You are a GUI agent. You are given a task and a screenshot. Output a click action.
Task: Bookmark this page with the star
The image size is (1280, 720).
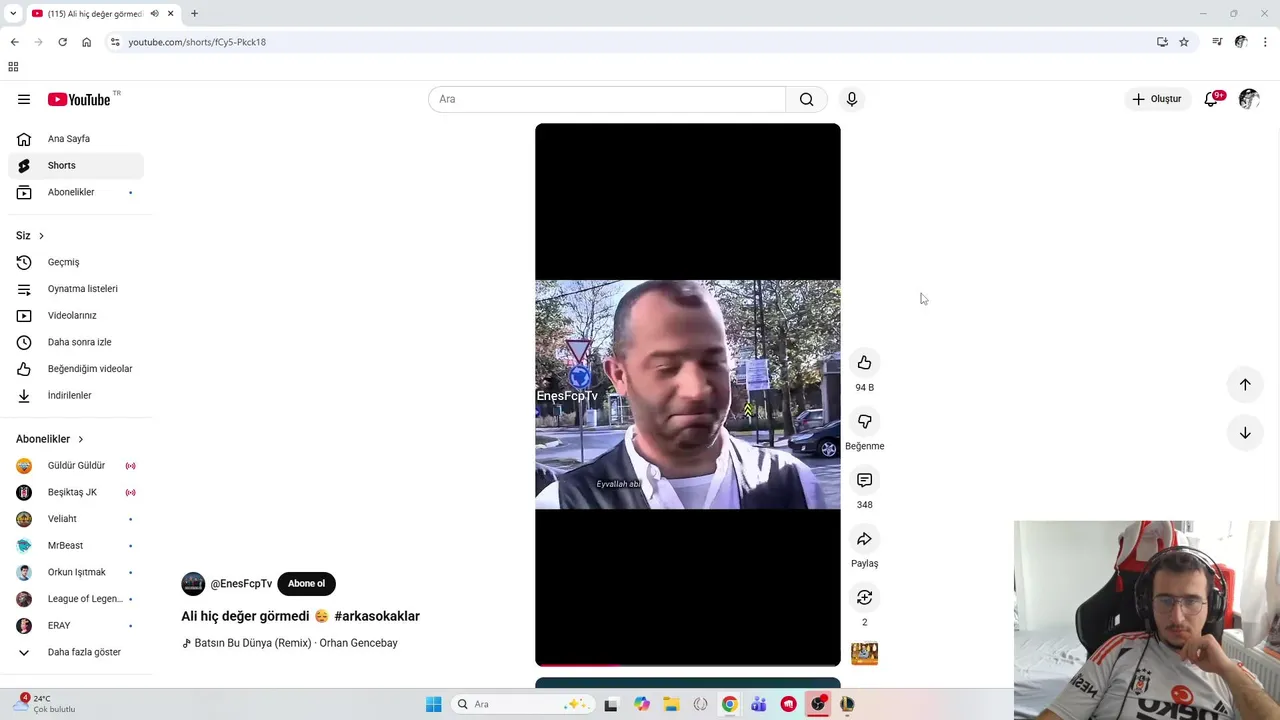click(1184, 42)
